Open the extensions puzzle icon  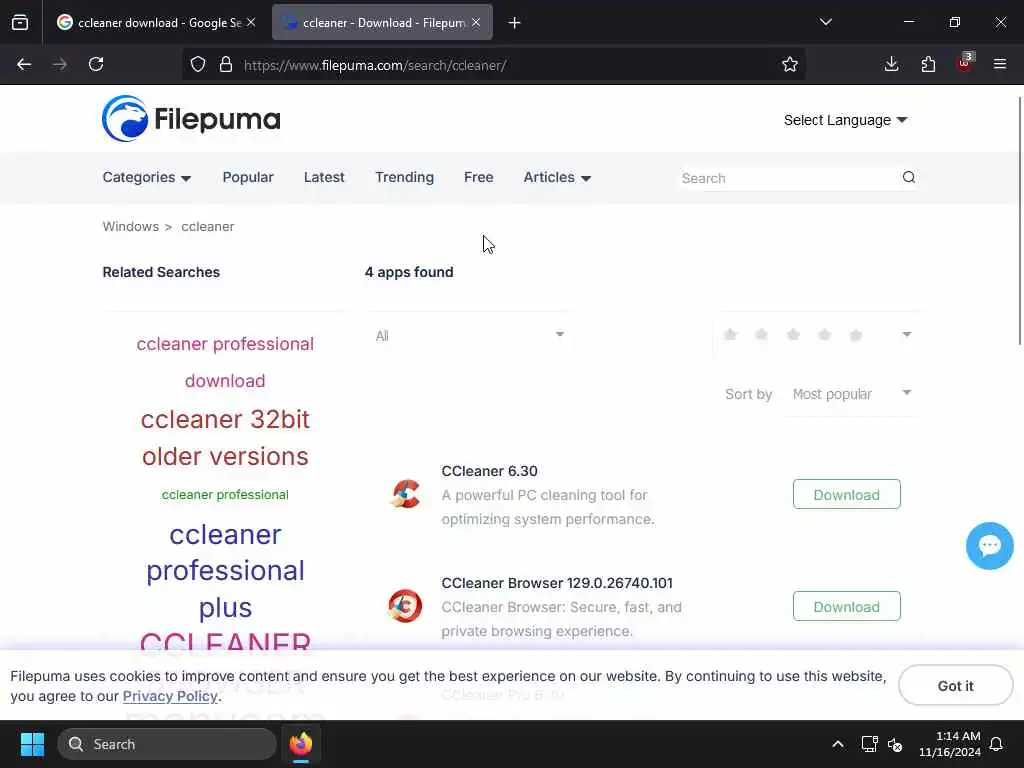pyautogui.click(x=928, y=65)
